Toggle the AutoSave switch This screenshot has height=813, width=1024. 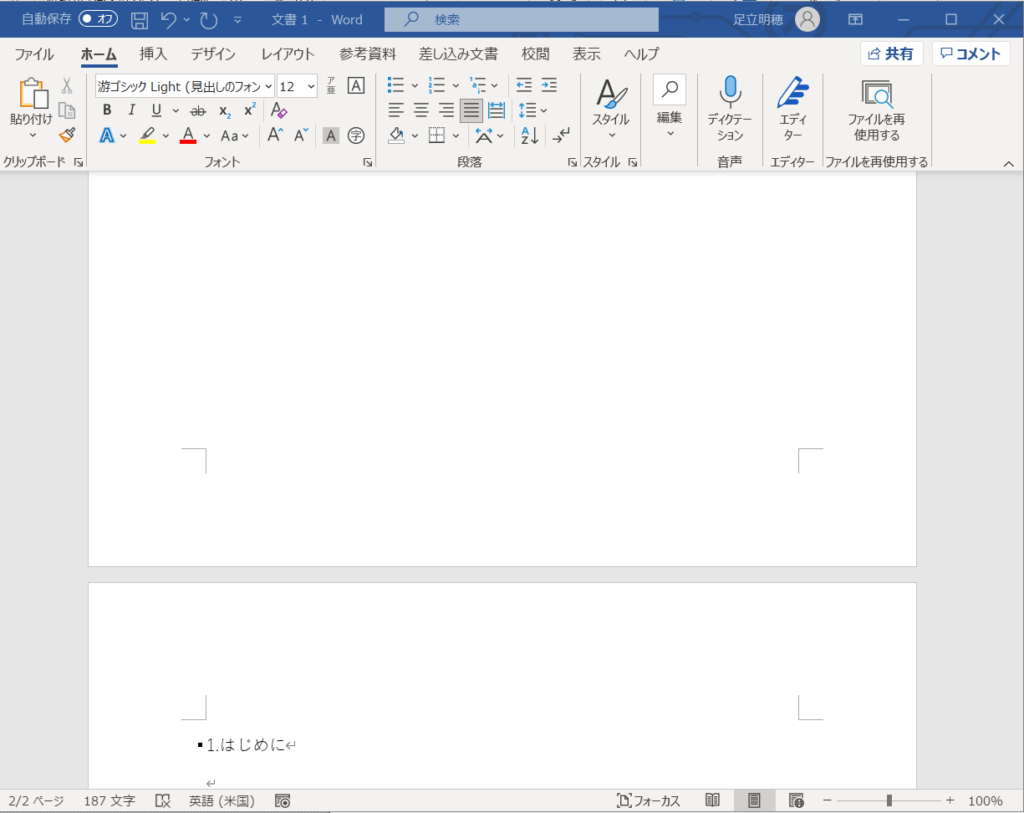point(98,20)
